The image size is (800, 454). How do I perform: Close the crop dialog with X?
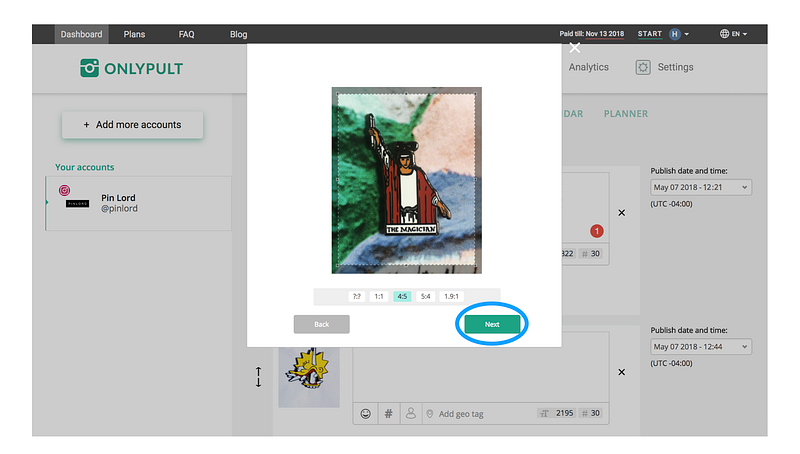point(575,48)
